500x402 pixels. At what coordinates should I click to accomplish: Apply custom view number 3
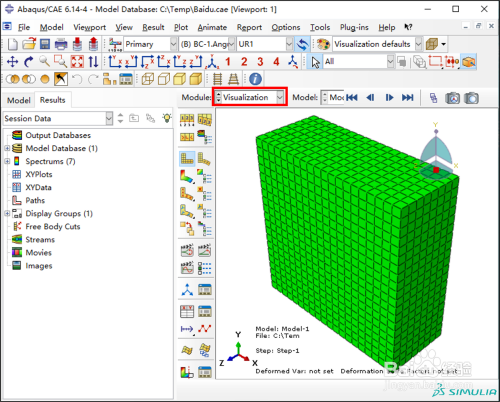[260, 62]
